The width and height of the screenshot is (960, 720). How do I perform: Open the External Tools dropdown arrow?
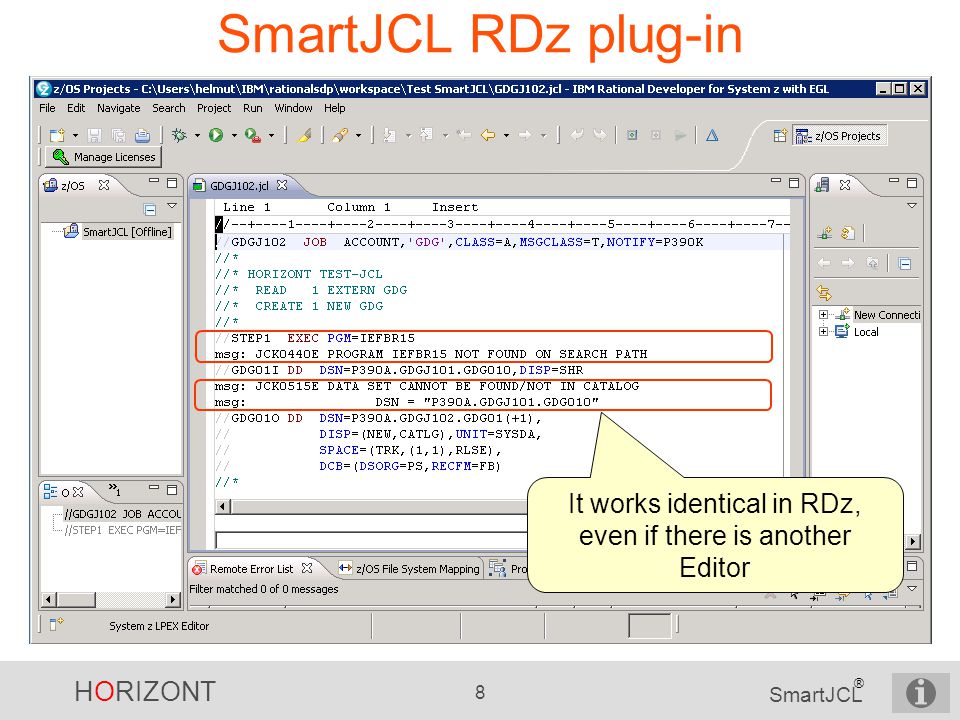pyautogui.click(x=271, y=135)
